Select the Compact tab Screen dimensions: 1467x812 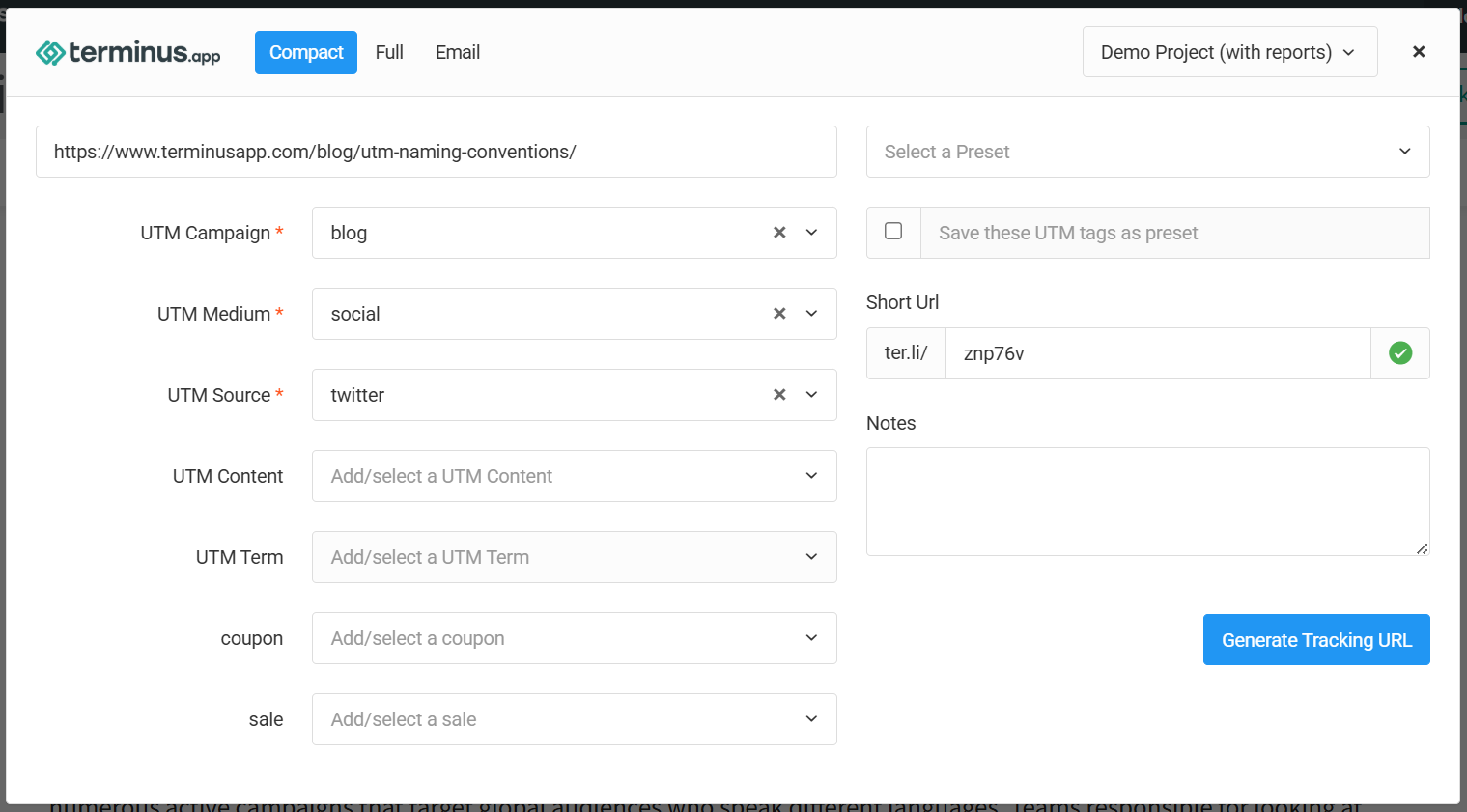pyautogui.click(x=306, y=52)
